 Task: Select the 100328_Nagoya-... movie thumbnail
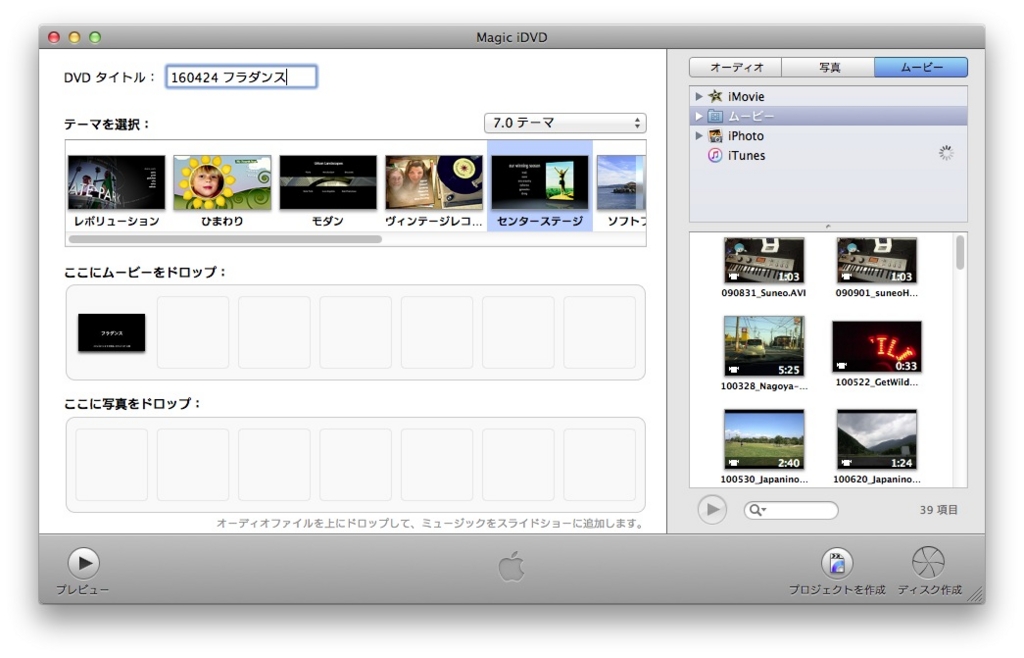(763, 347)
